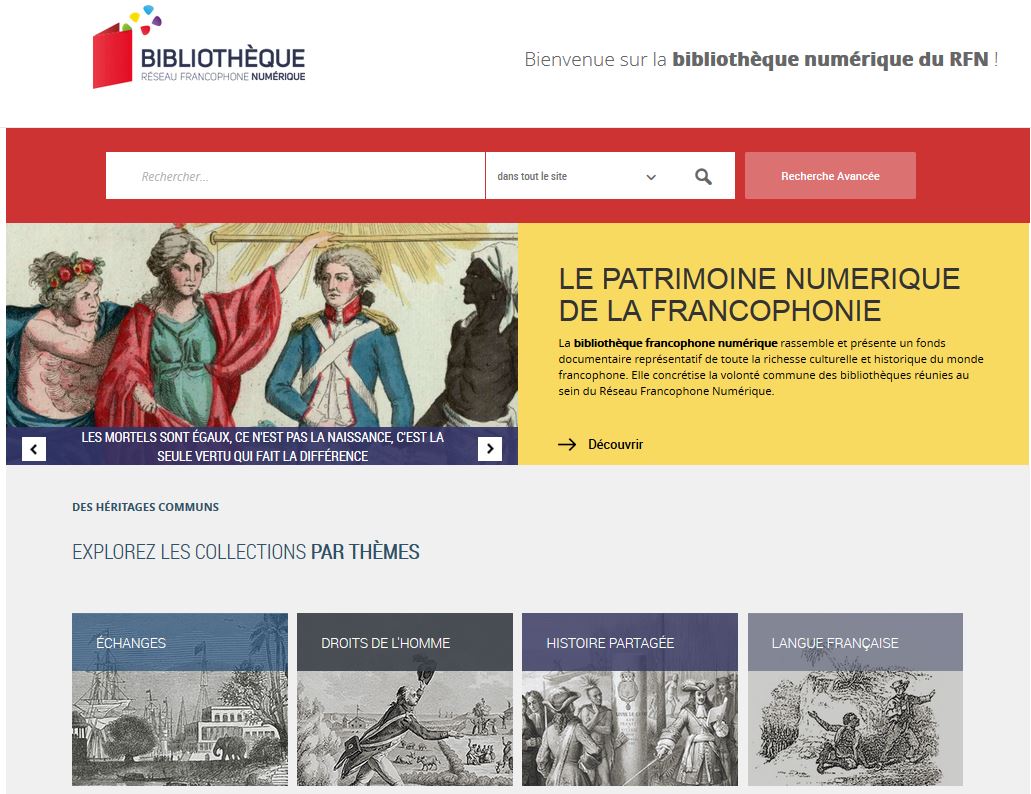Open the Échanges theme collection
Image resolution: width=1031 pixels, height=794 pixels.
[180, 699]
